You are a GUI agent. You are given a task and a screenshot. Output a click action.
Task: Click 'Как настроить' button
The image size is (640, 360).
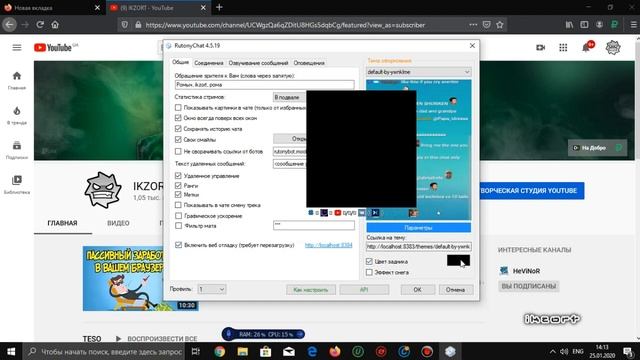tap(311, 289)
